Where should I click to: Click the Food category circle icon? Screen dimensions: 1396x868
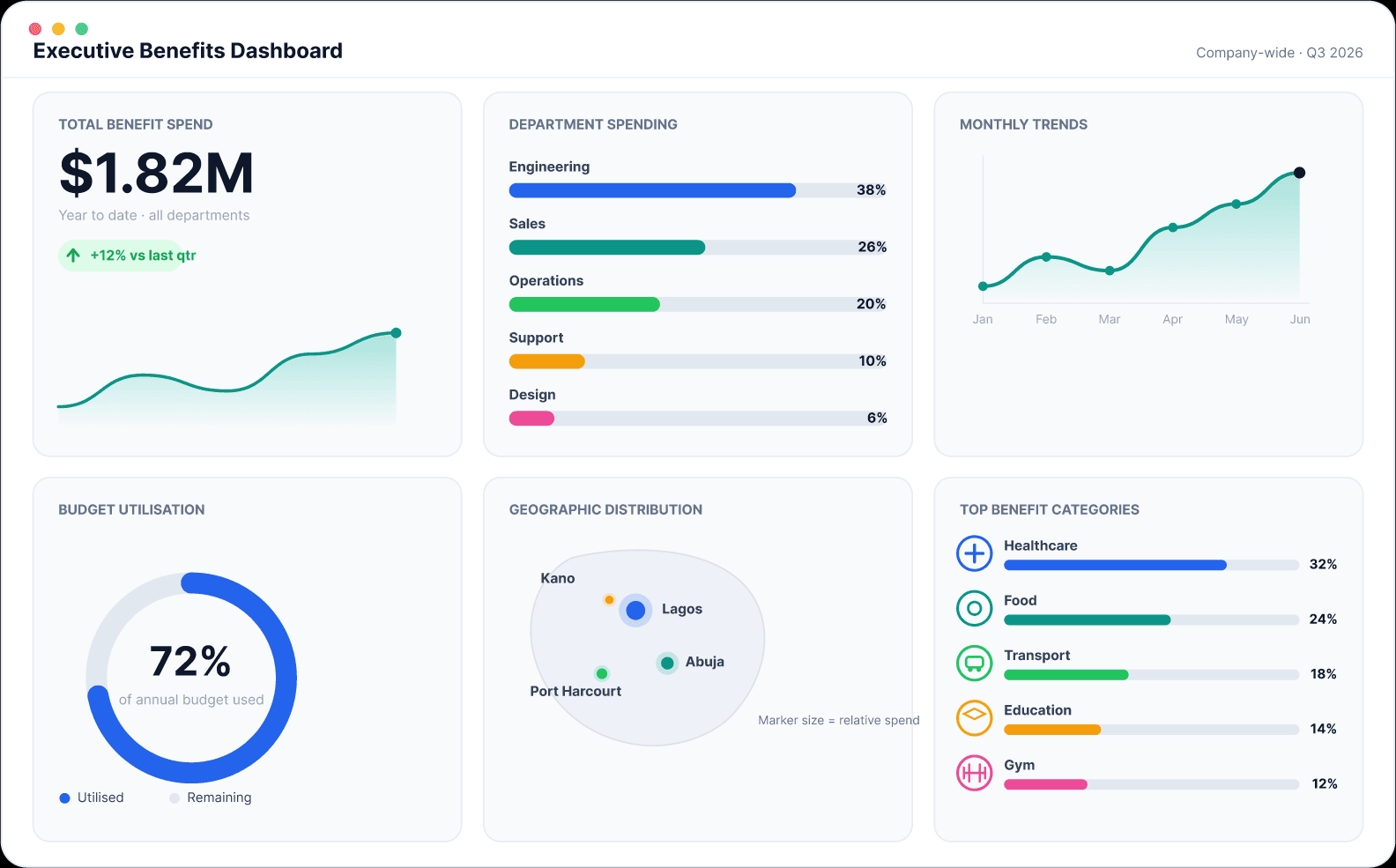pos(974,608)
